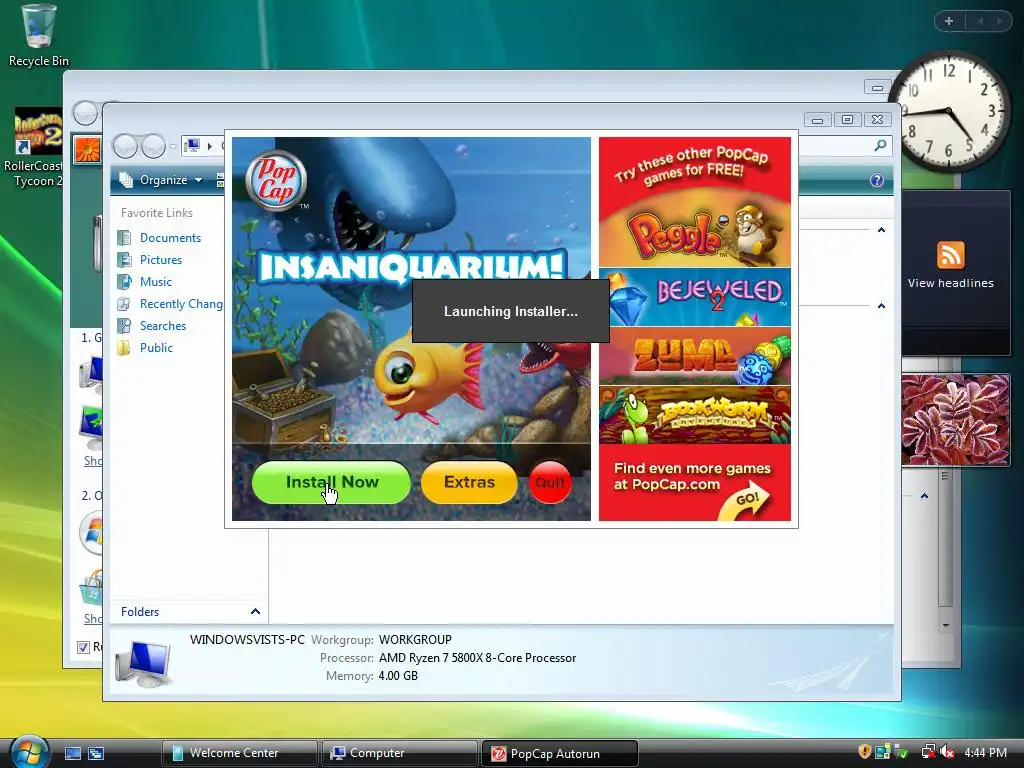
Task: Open the Bejeweled 2 promo banner
Action: pos(695,297)
